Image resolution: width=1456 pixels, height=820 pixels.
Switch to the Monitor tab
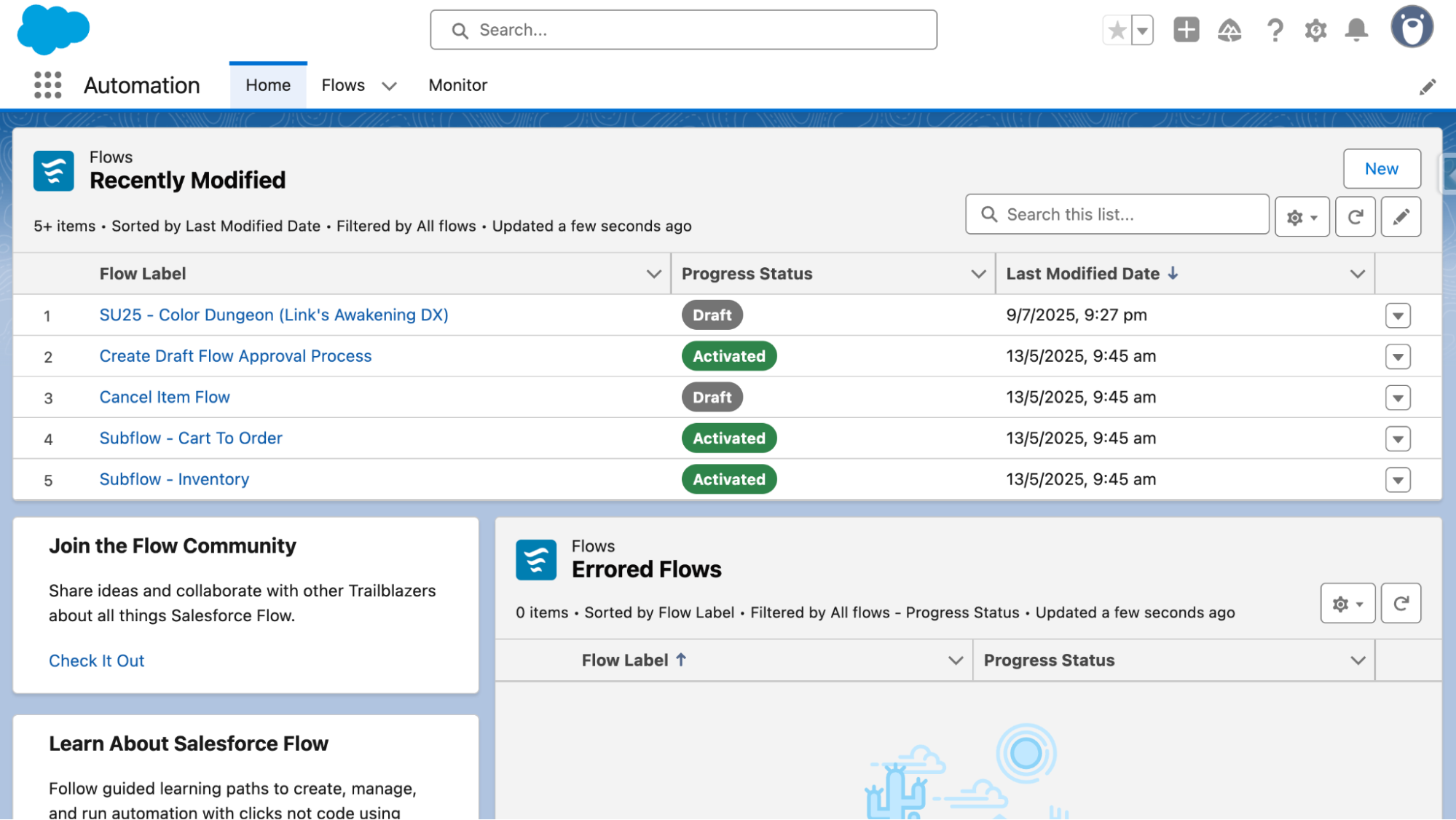(457, 85)
